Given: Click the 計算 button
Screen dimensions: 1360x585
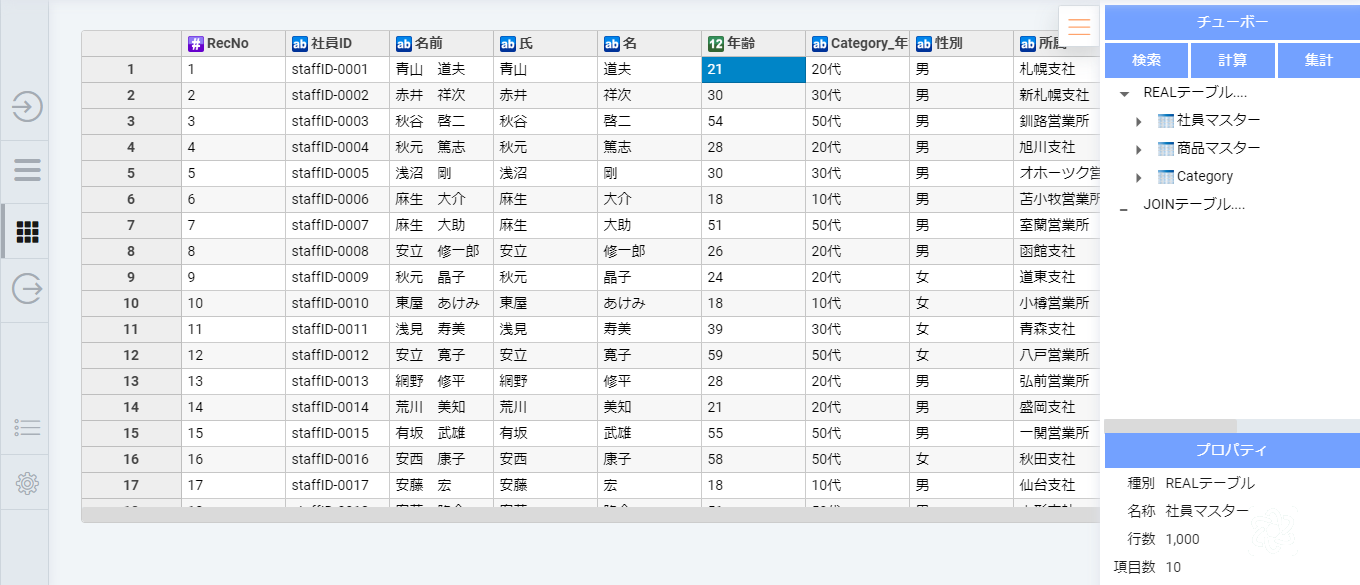Looking at the screenshot, I should point(1232,60).
